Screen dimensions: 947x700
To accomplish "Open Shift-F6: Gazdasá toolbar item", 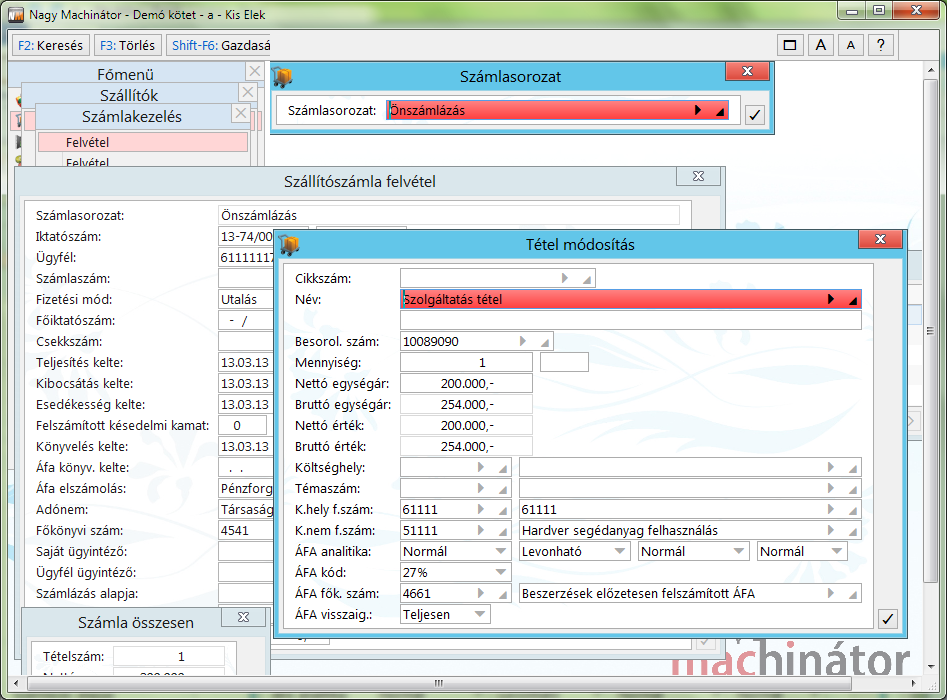I will [218, 45].
